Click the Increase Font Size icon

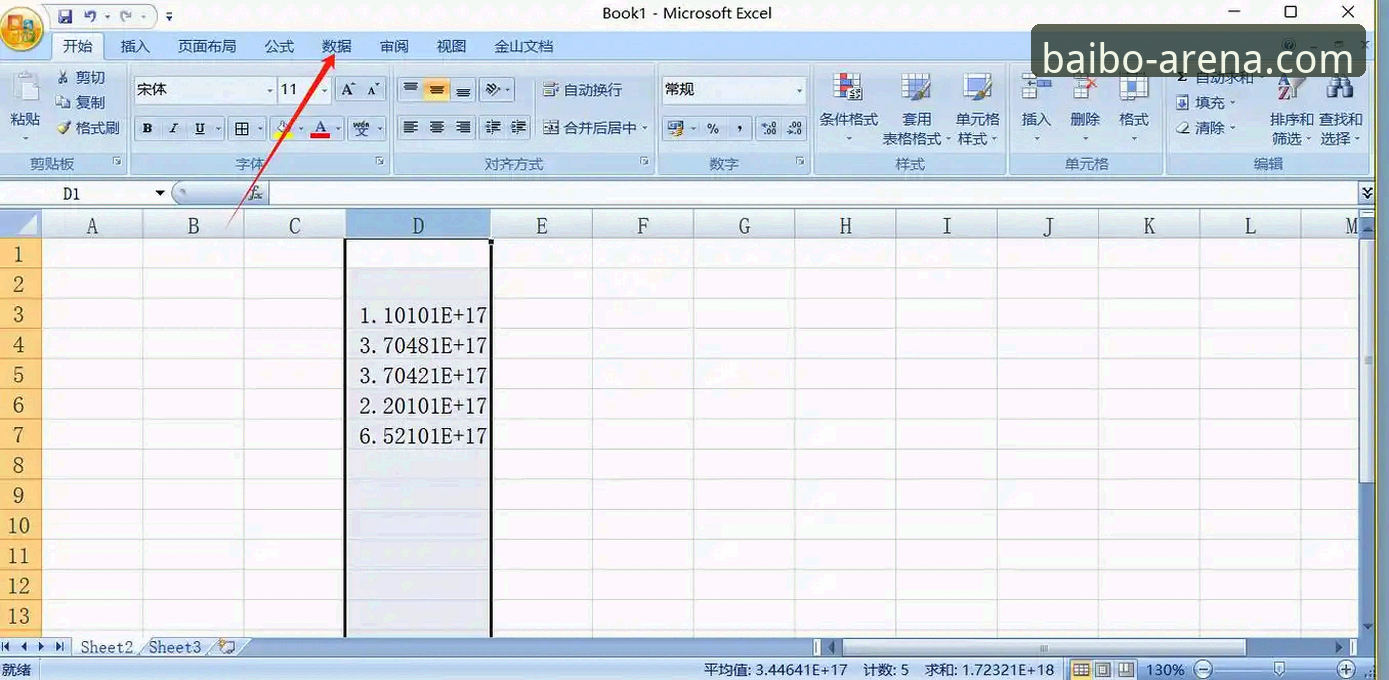(347, 90)
